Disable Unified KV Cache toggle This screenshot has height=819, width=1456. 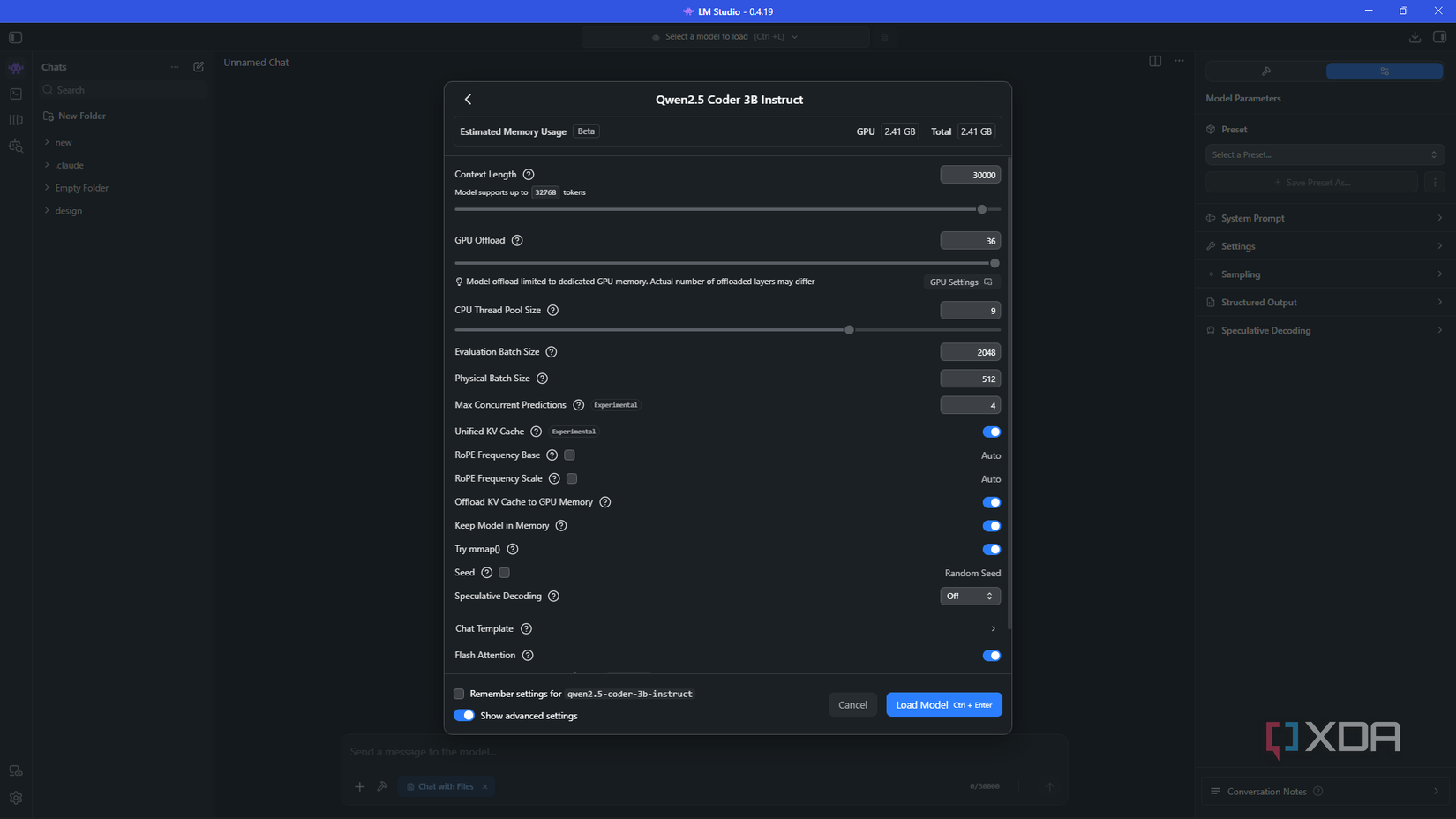(991, 432)
